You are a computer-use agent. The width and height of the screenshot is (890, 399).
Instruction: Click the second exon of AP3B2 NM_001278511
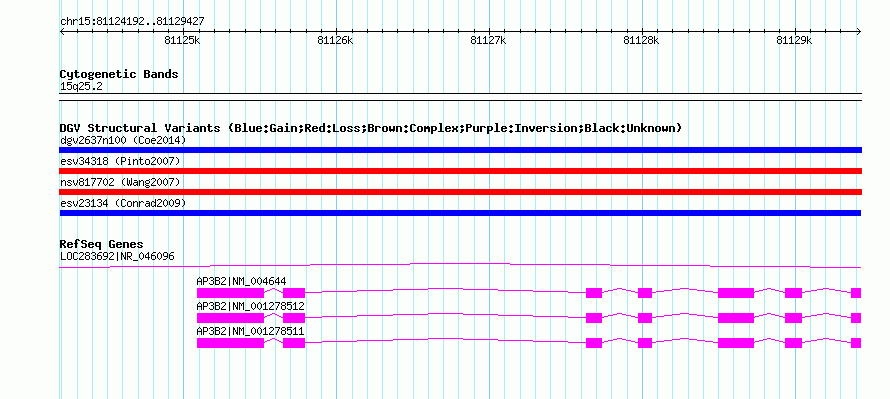294,343
